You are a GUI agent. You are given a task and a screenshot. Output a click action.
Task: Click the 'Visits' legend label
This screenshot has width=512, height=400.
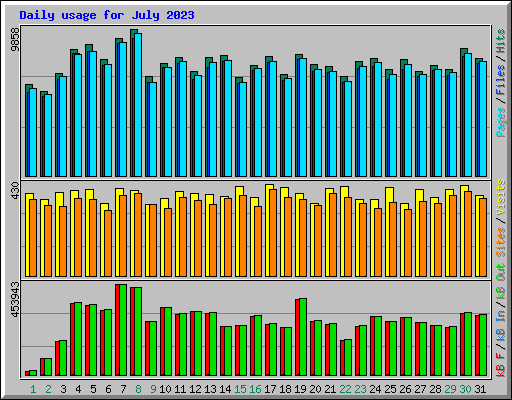click(x=501, y=197)
